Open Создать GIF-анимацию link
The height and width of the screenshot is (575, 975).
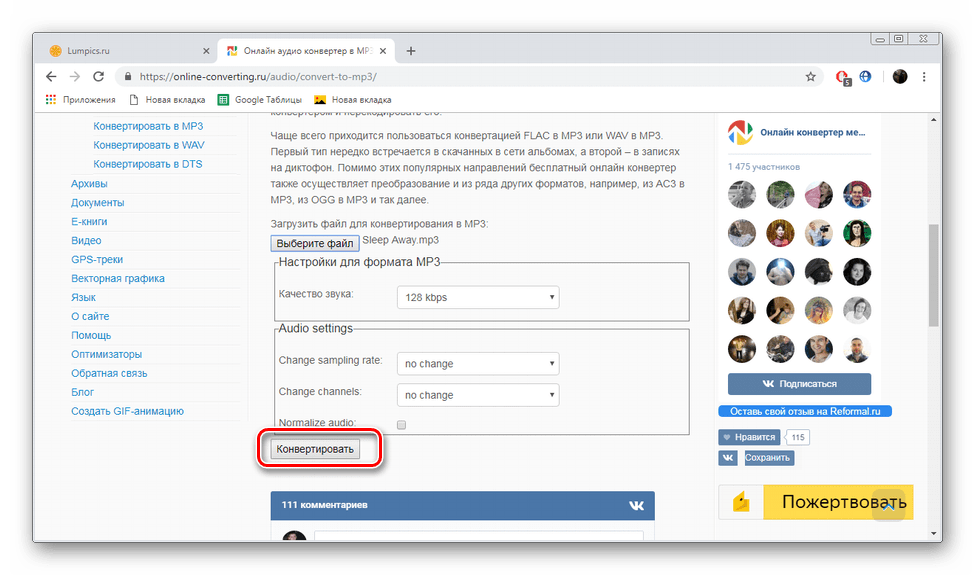(x=127, y=411)
